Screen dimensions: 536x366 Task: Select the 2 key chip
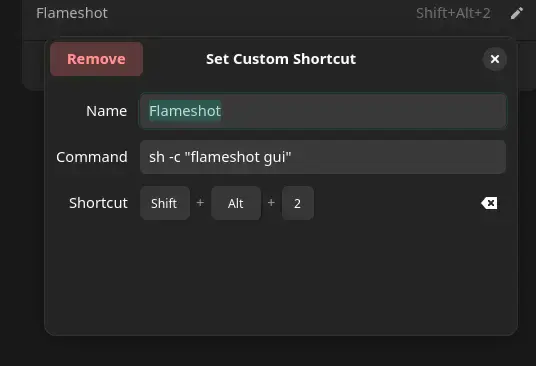point(297,203)
